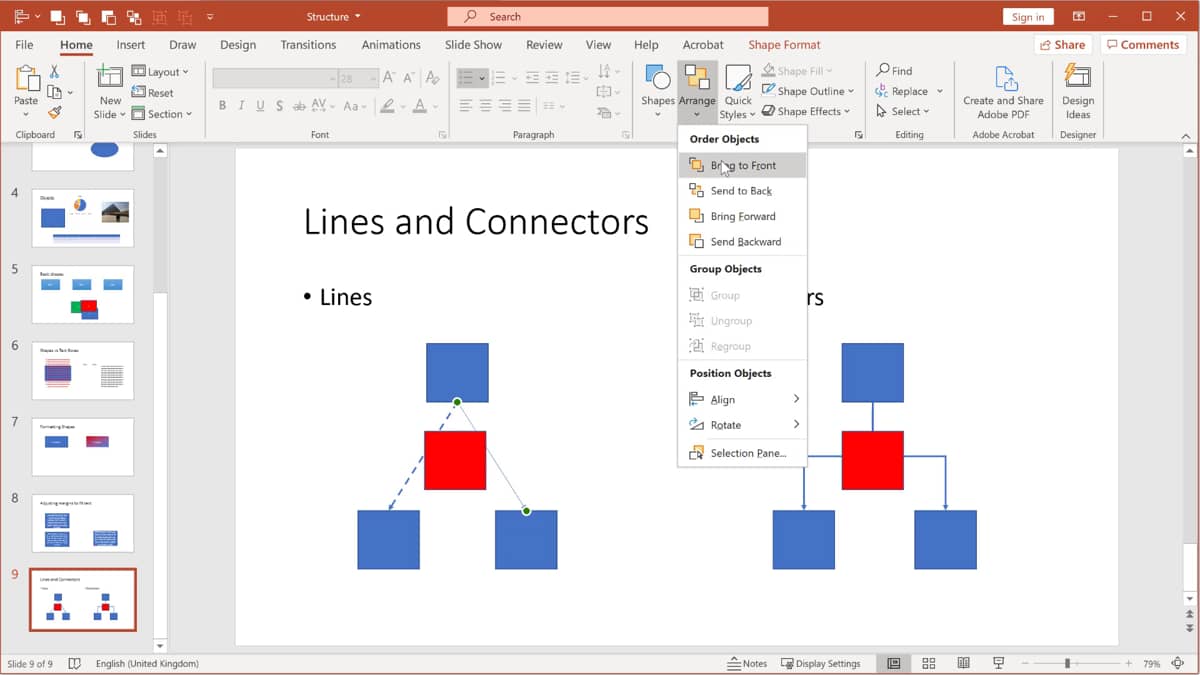Select the Format Painter brush
1200x675 pixels.
tap(55, 112)
